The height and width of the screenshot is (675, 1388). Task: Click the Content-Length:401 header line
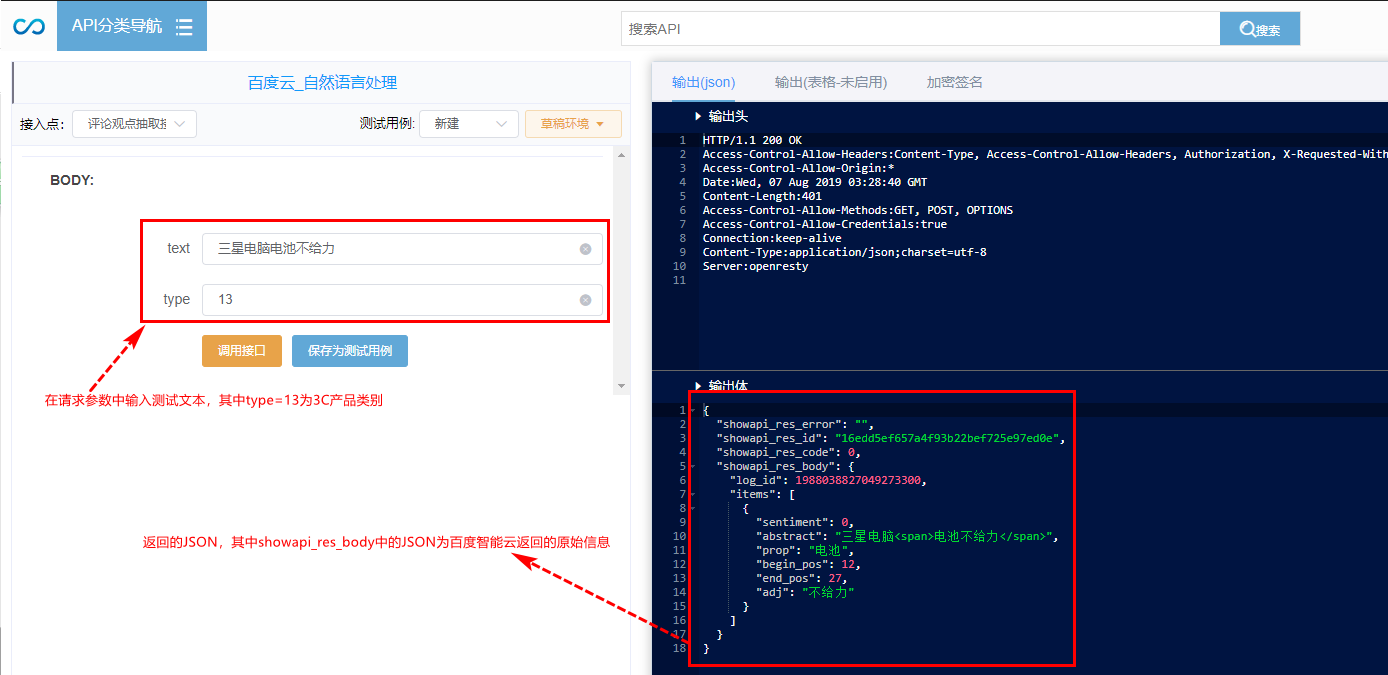pos(762,196)
